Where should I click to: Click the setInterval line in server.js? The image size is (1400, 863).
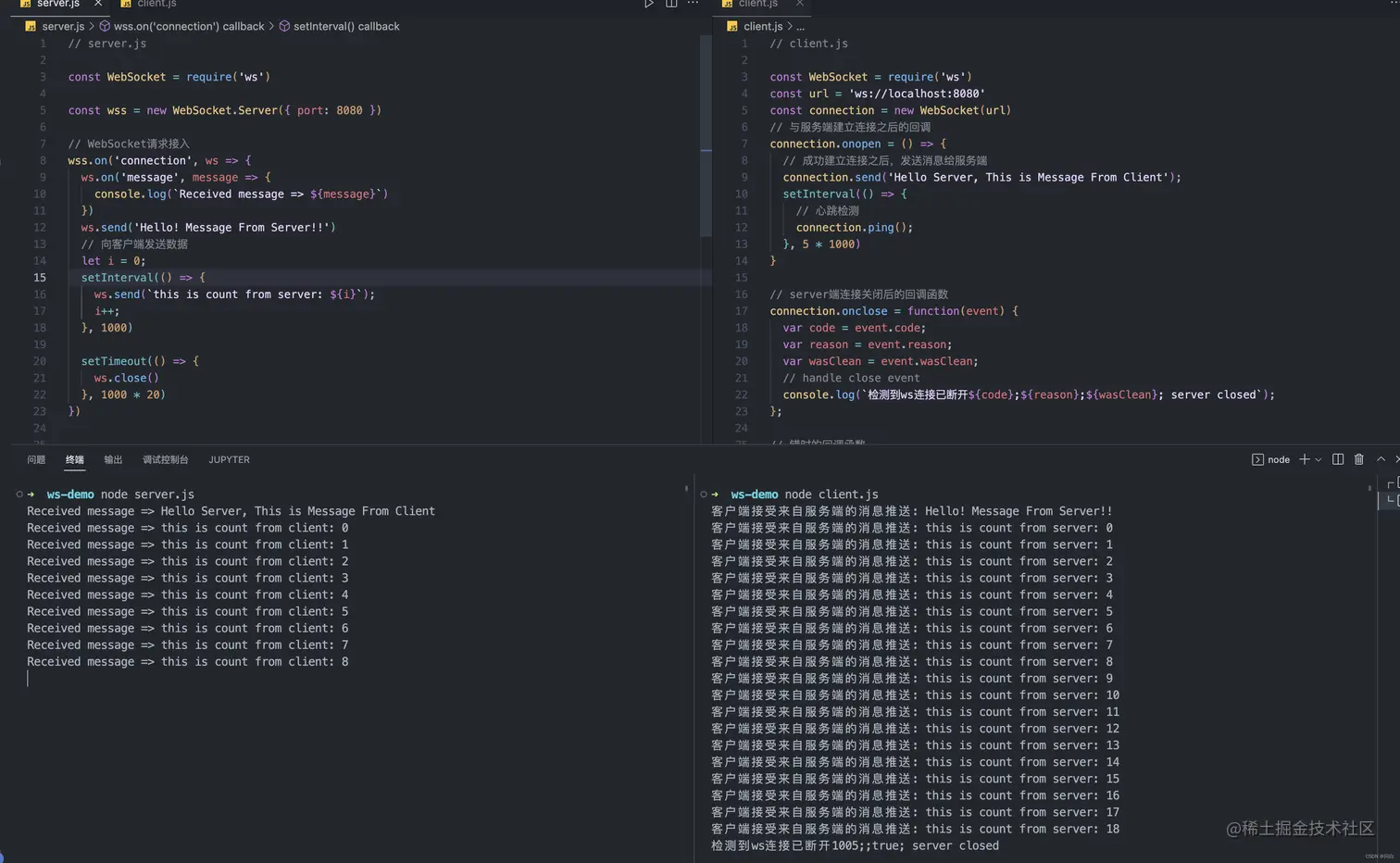coord(143,277)
